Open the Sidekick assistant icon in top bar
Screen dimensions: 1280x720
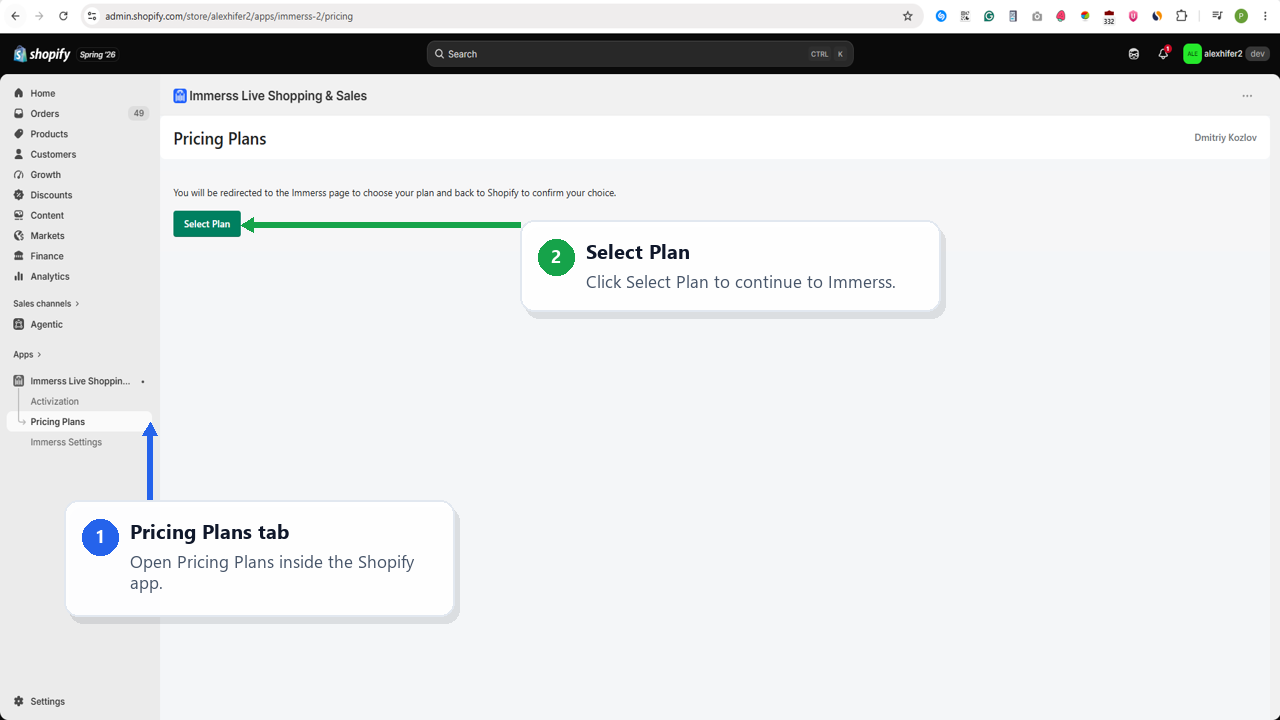(1134, 54)
